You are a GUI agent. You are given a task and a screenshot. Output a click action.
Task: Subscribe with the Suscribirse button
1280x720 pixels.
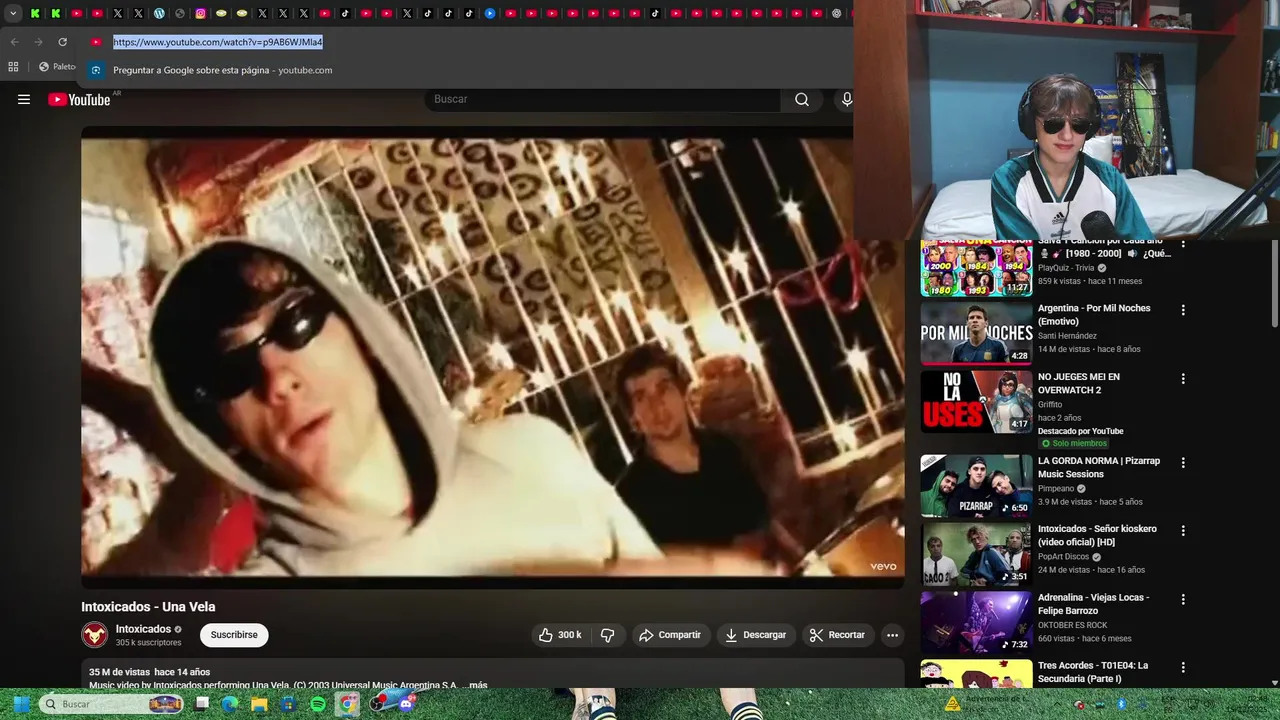[x=234, y=635]
